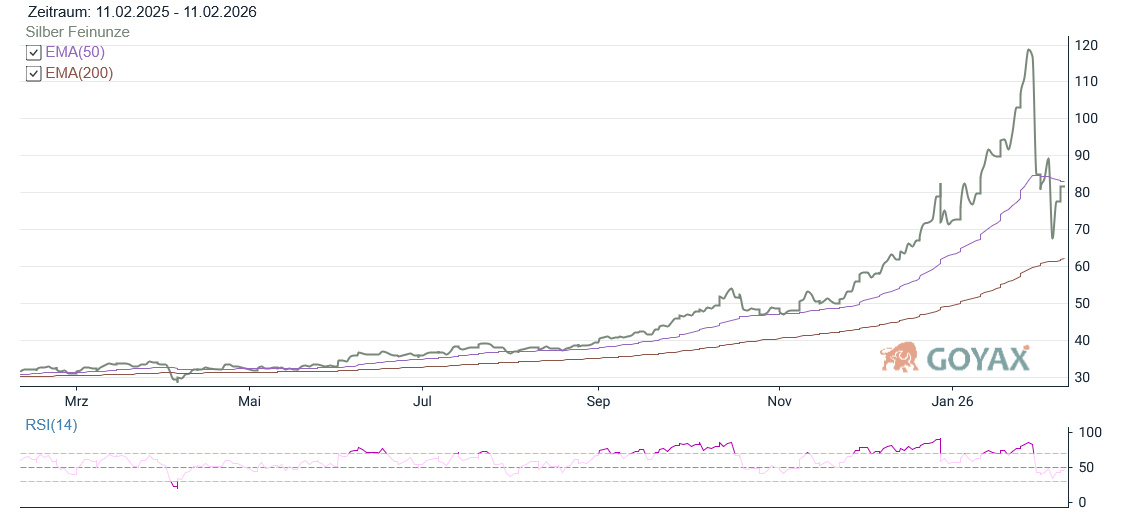
Task: Click the RSI axis value 100
Action: point(1089,432)
